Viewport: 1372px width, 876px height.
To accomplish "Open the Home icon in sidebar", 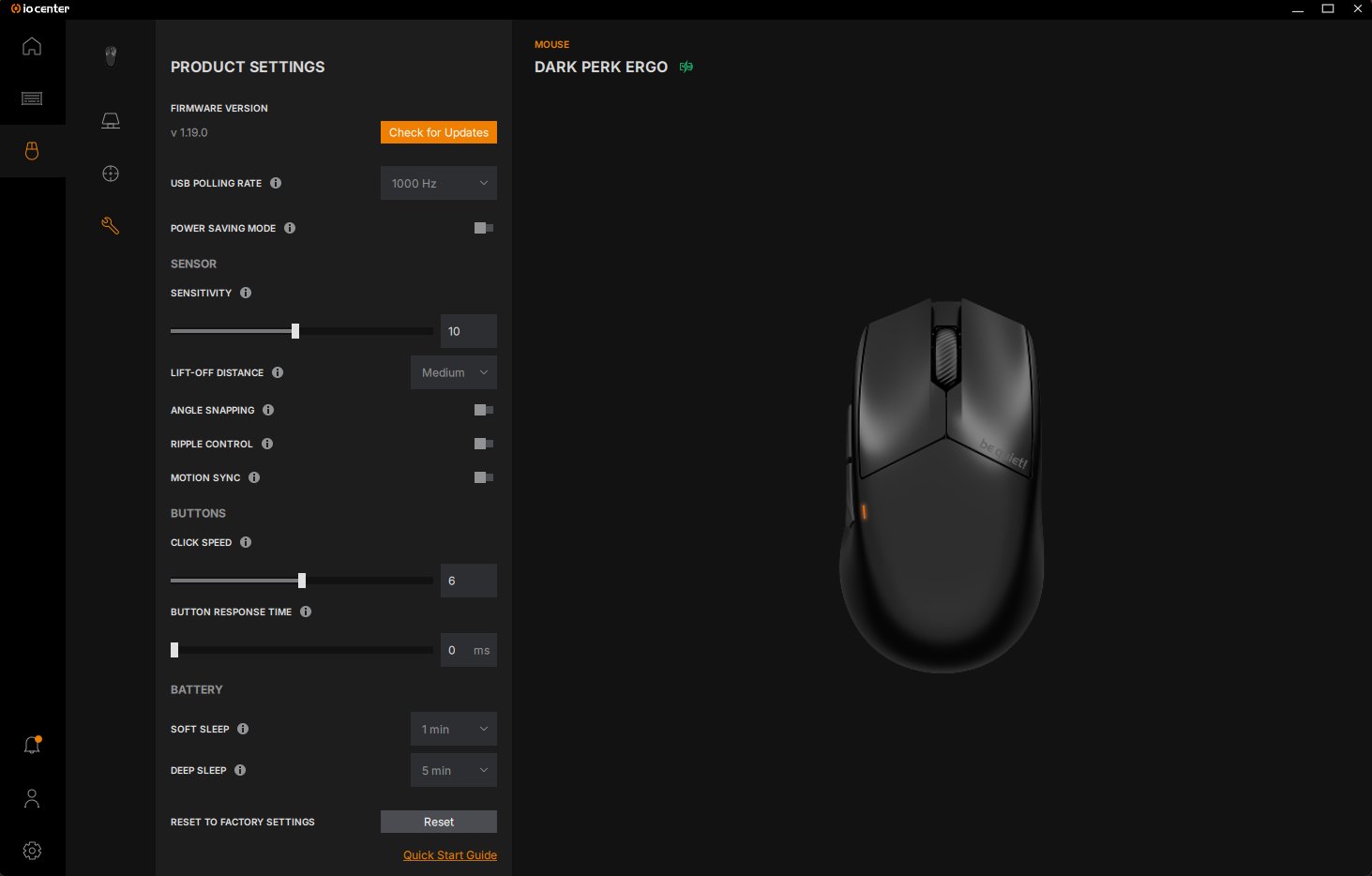I will (32, 46).
